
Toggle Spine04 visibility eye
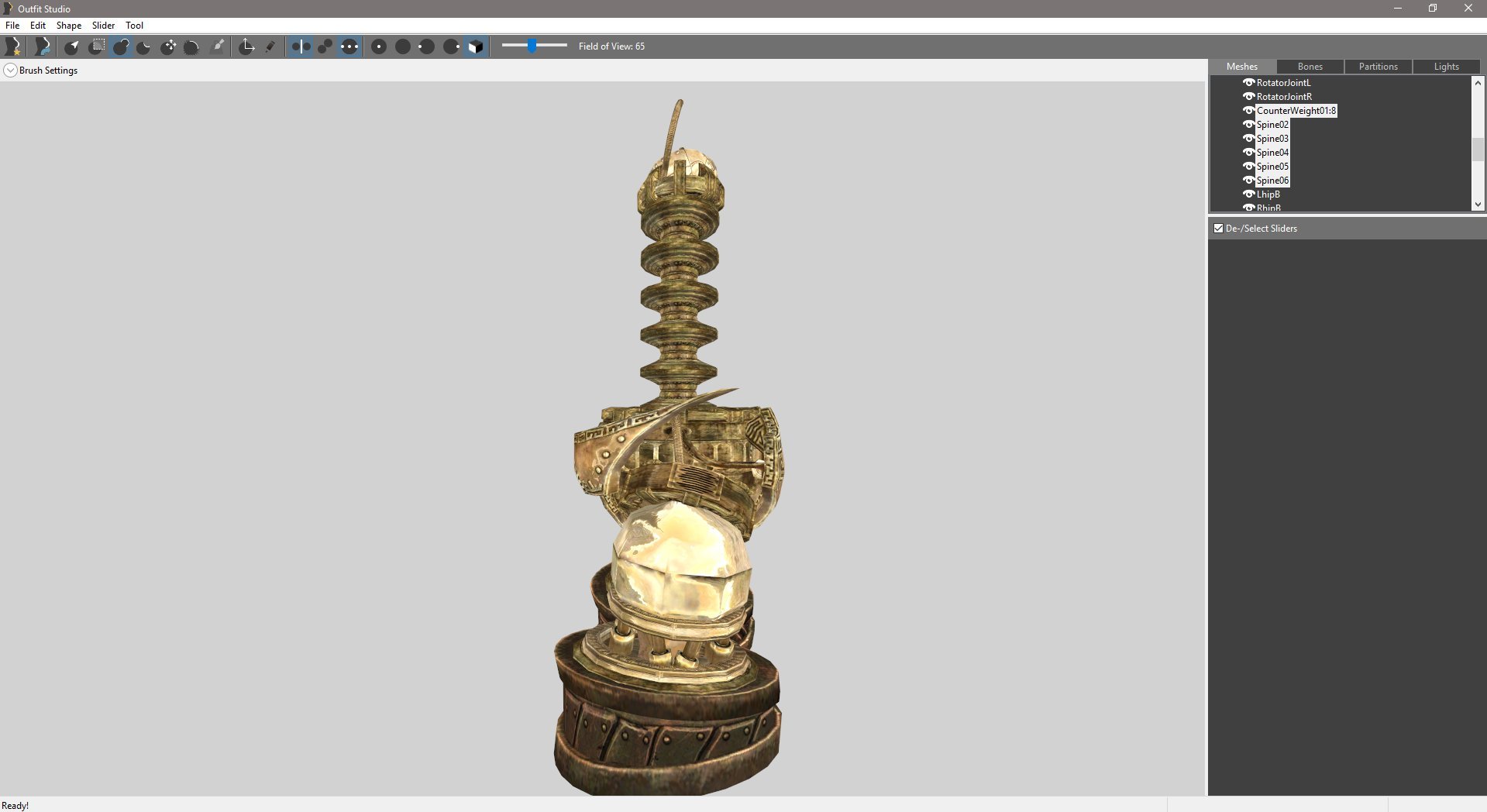tap(1248, 152)
